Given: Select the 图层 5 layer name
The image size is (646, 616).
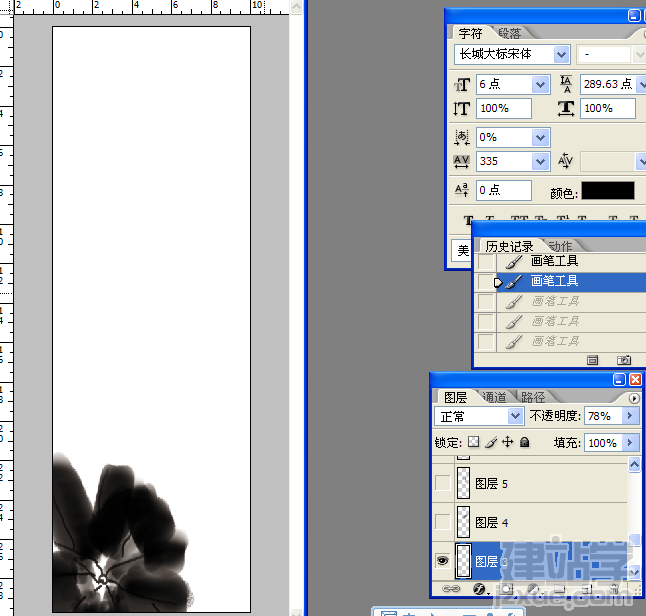Looking at the screenshot, I should [492, 483].
